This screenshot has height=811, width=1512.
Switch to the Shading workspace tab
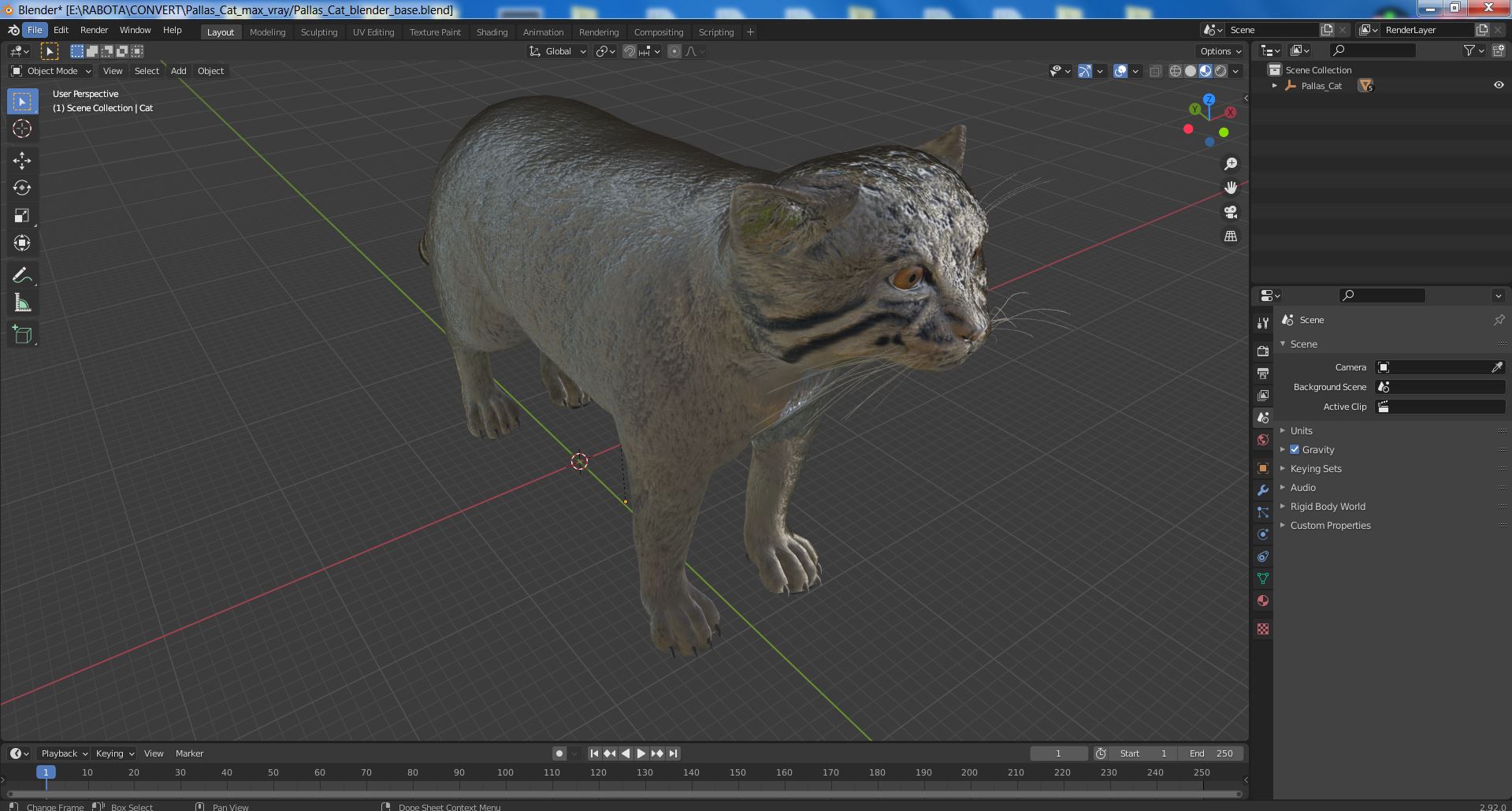tap(492, 32)
